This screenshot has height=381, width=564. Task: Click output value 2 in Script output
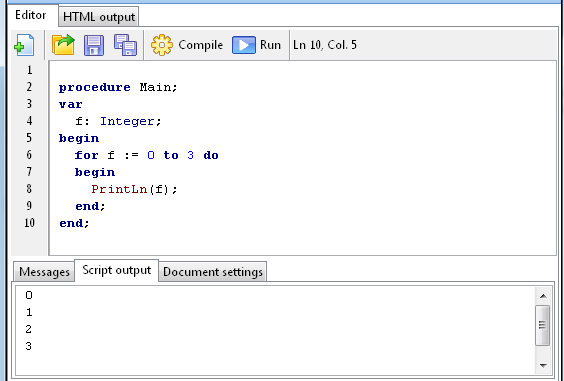[x=29, y=329]
